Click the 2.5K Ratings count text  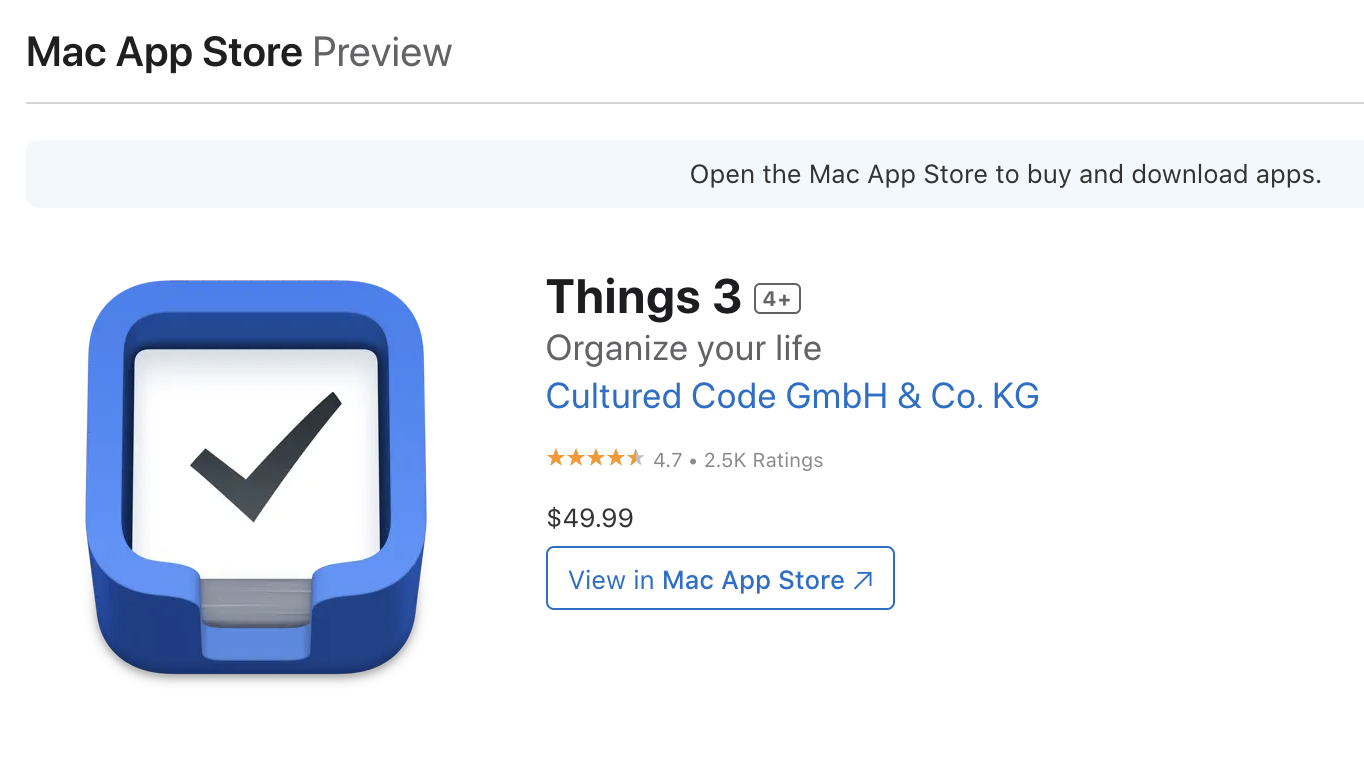(x=762, y=459)
